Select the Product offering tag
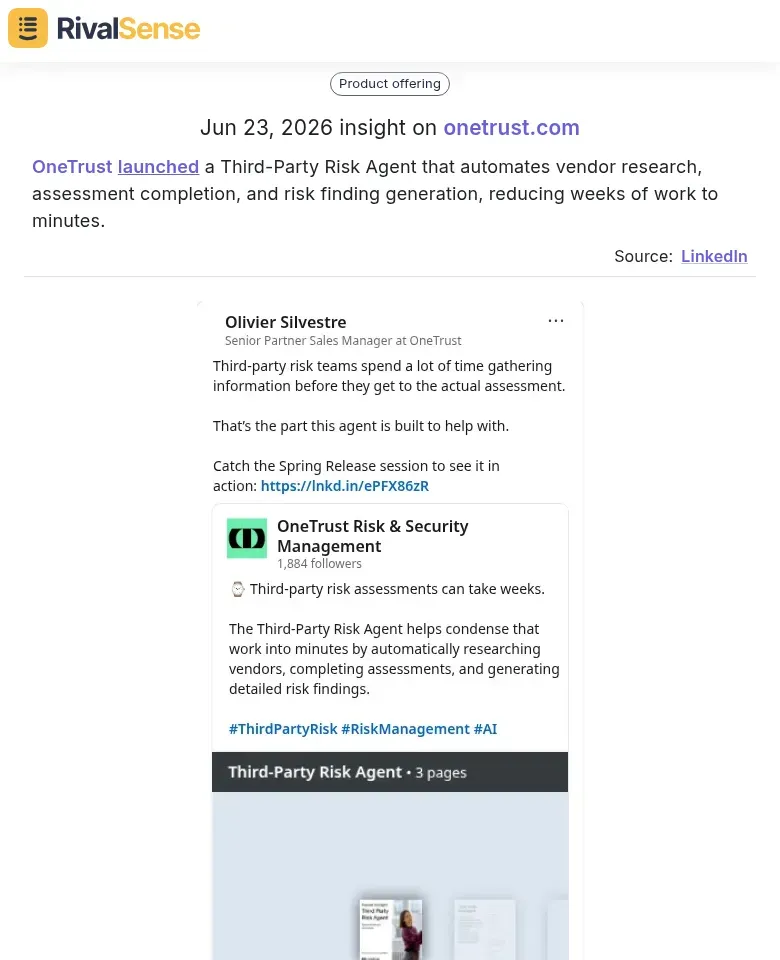Image resolution: width=780 pixels, height=960 pixels. 390,84
